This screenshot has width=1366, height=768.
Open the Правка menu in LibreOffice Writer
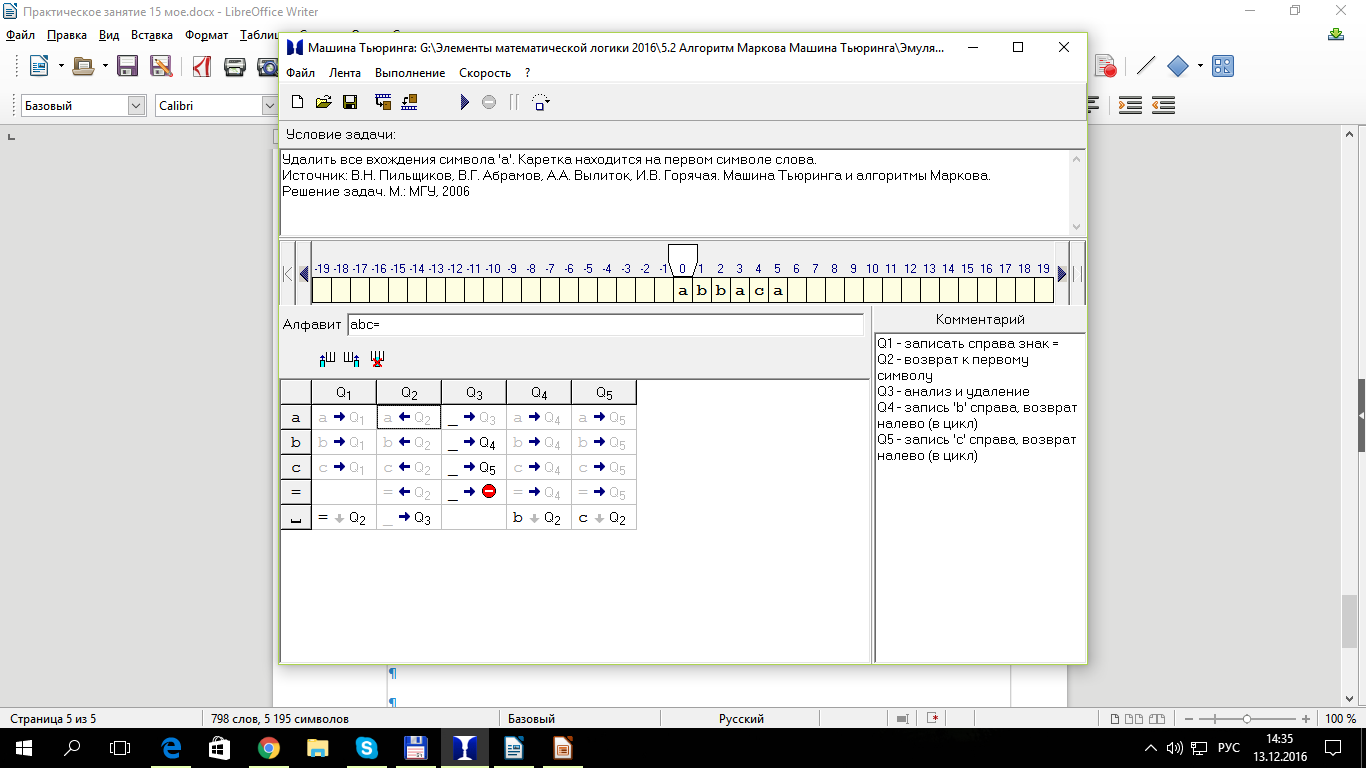pyautogui.click(x=67, y=35)
